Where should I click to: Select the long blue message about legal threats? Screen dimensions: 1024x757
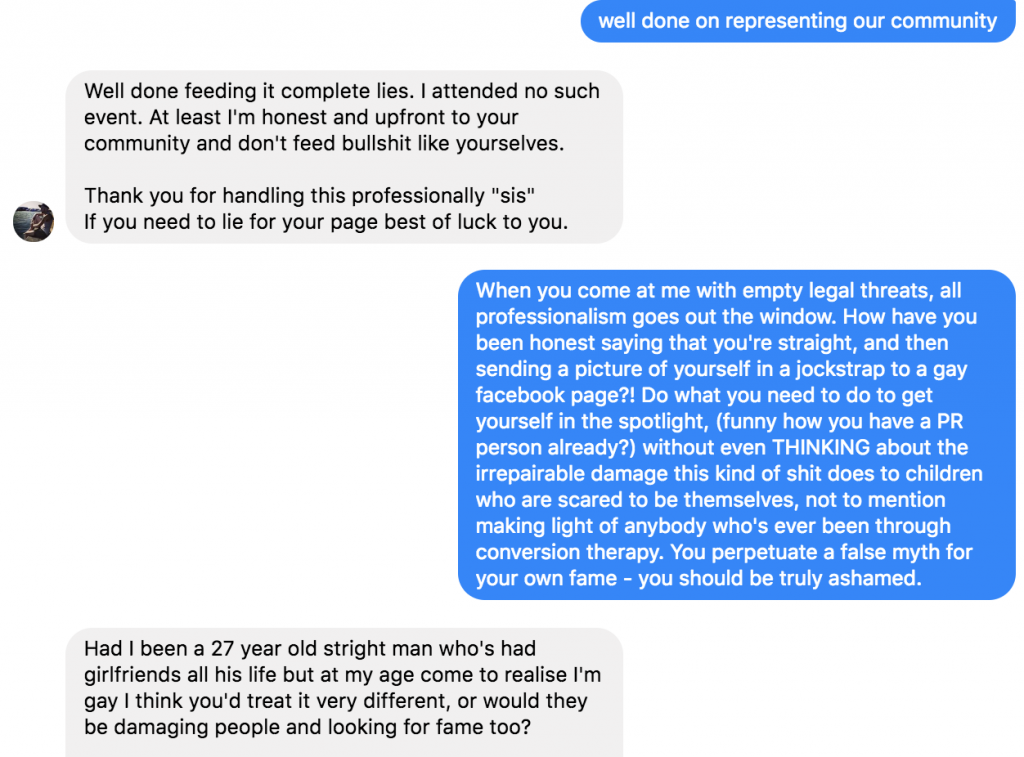coord(736,434)
